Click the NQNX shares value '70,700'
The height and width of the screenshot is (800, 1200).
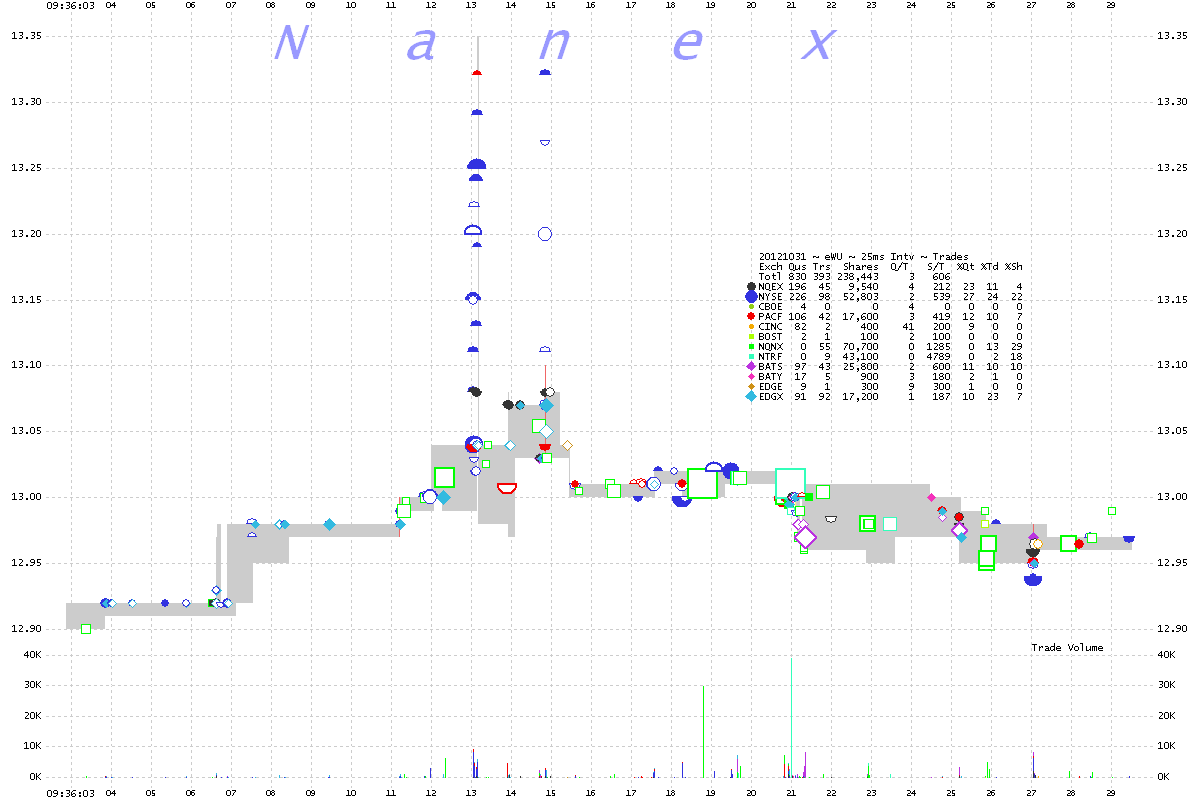click(862, 346)
